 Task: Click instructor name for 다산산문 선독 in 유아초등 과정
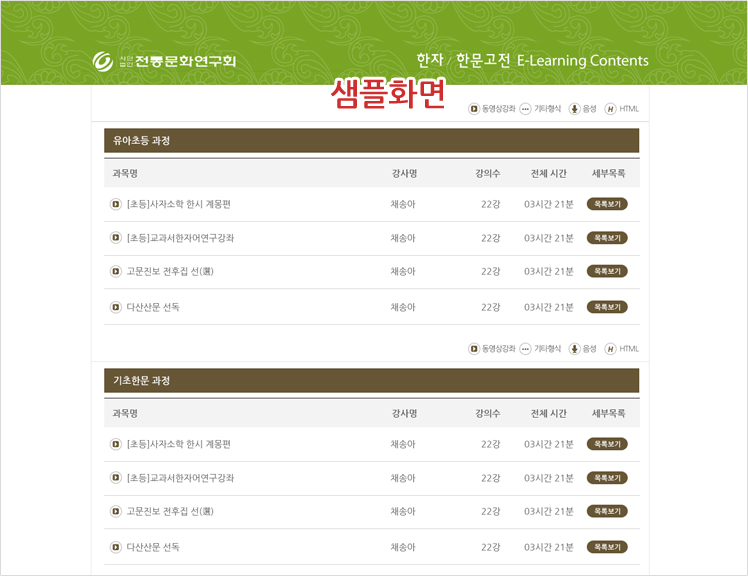[x=403, y=307]
